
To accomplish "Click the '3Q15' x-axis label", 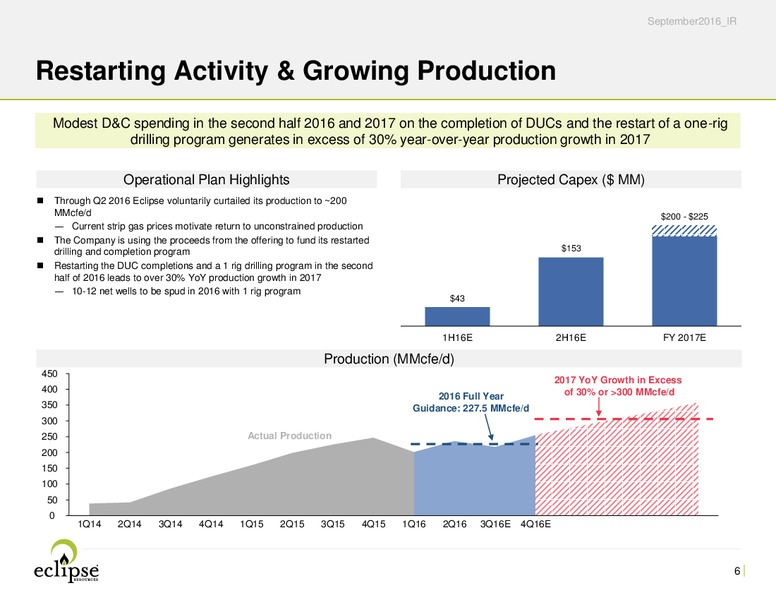I will 333,524.
